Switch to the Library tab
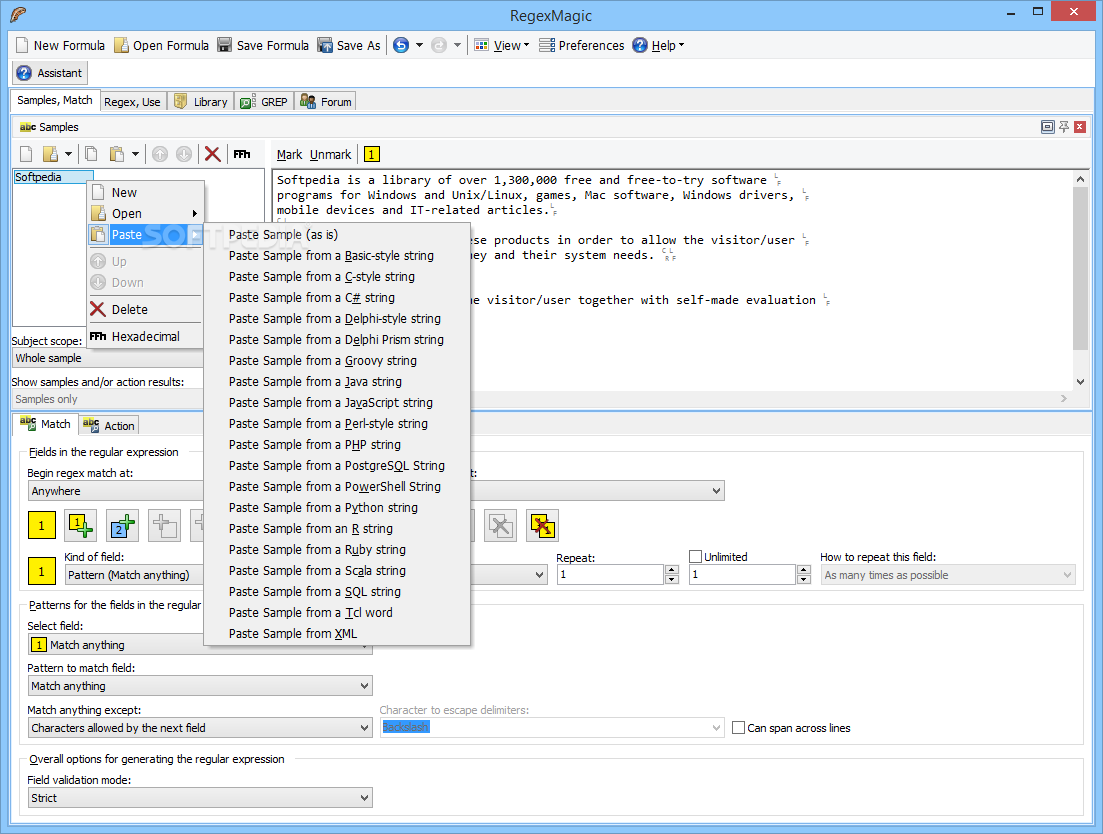The image size is (1103, 834). coord(200,102)
